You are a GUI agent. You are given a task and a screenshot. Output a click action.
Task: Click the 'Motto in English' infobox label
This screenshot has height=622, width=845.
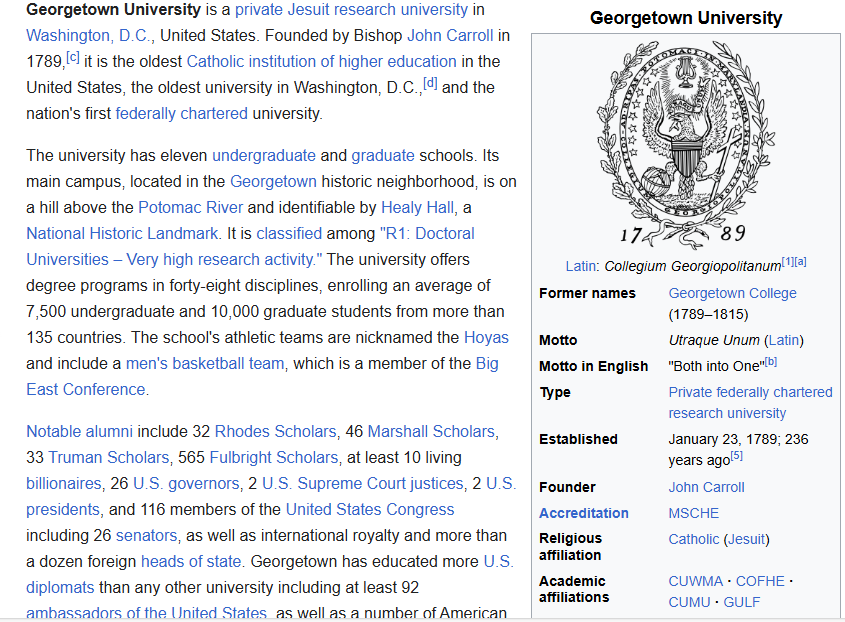click(x=593, y=367)
